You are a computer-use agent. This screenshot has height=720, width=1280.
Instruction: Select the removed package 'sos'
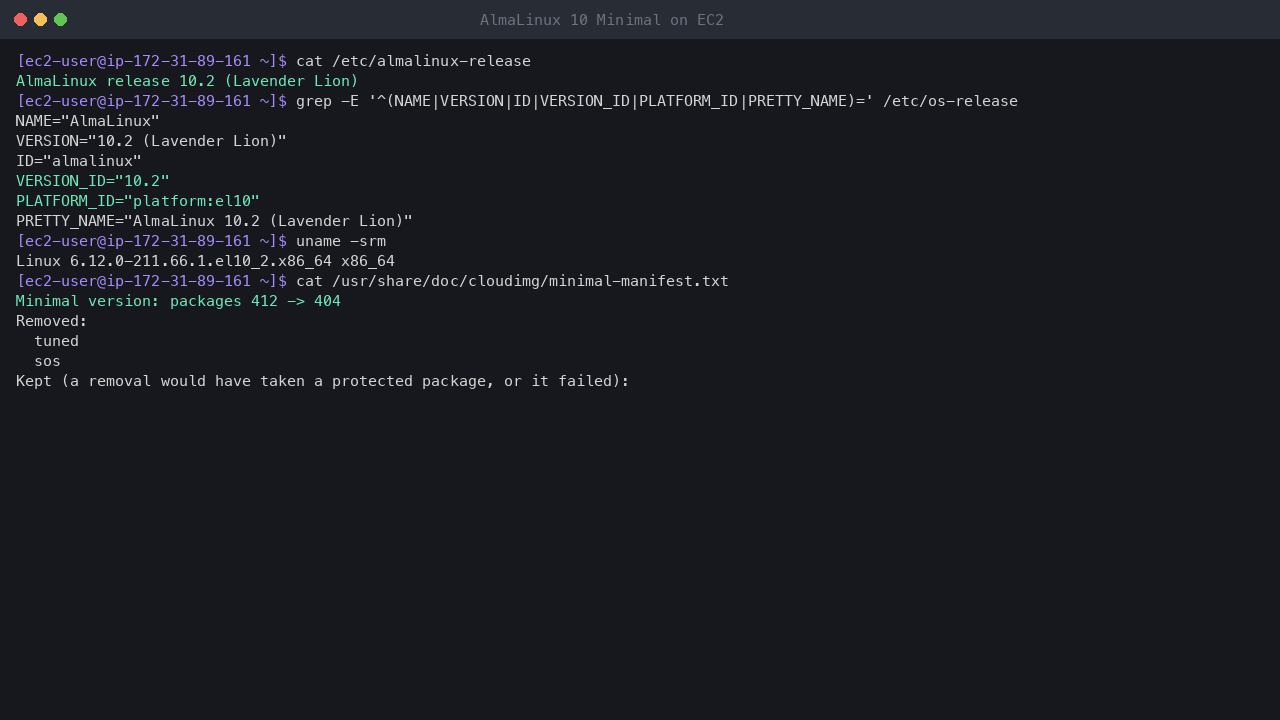tap(47, 361)
